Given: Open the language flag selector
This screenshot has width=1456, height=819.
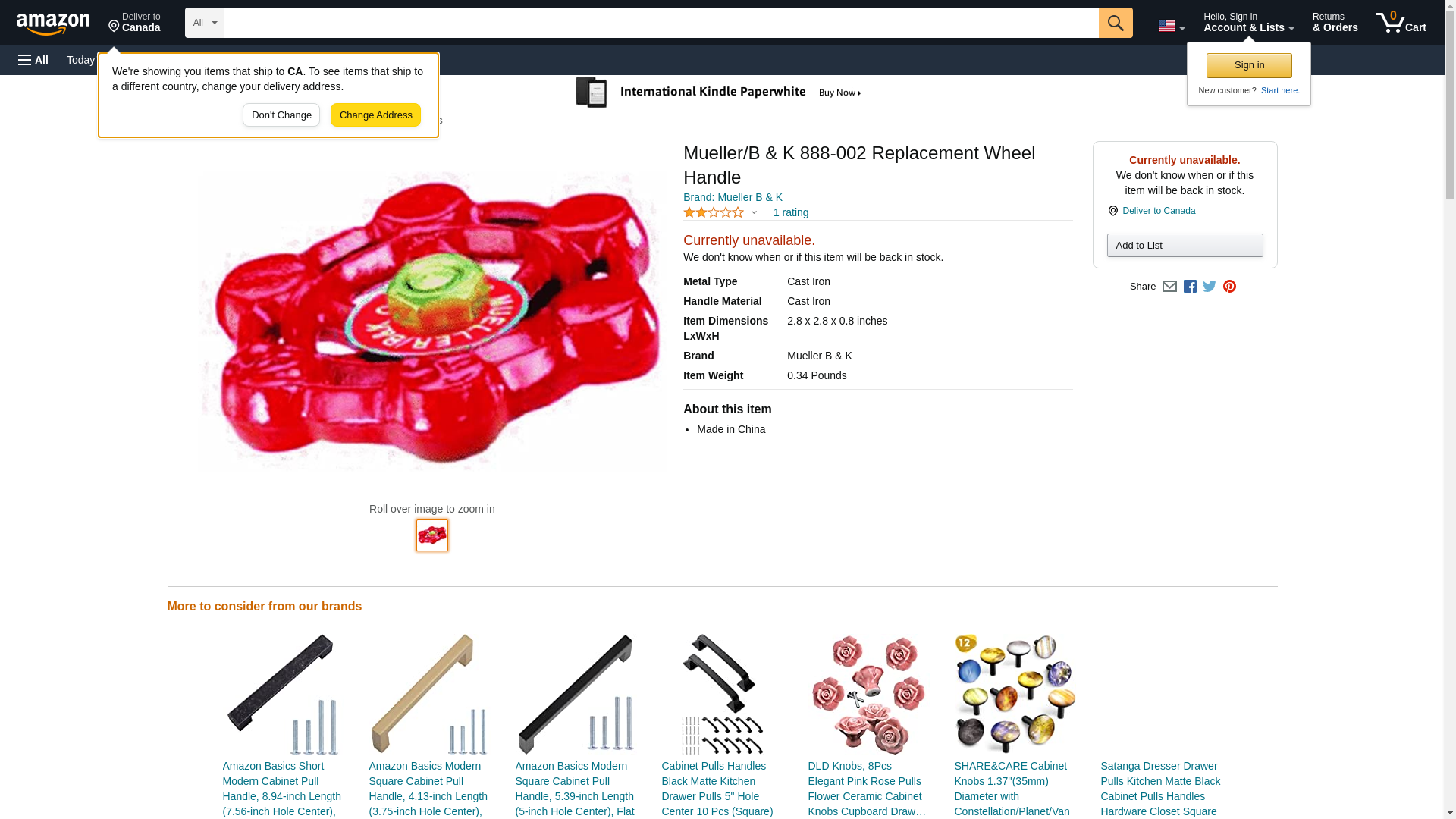Looking at the screenshot, I should tap(1171, 26).
